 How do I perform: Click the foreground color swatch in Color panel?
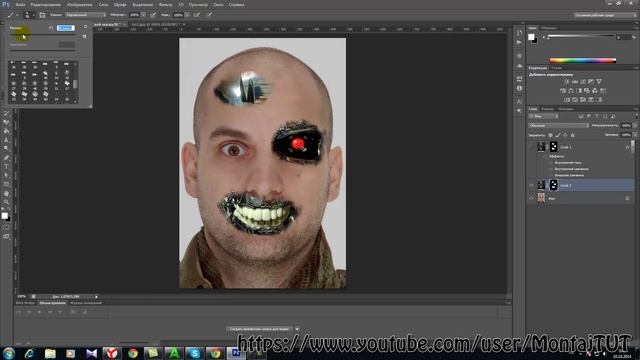click(531, 37)
